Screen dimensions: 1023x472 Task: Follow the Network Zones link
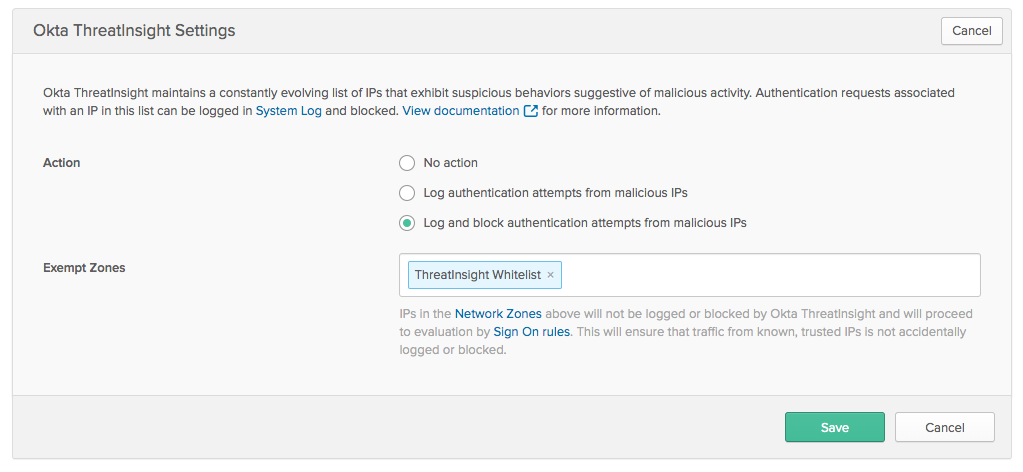click(498, 314)
